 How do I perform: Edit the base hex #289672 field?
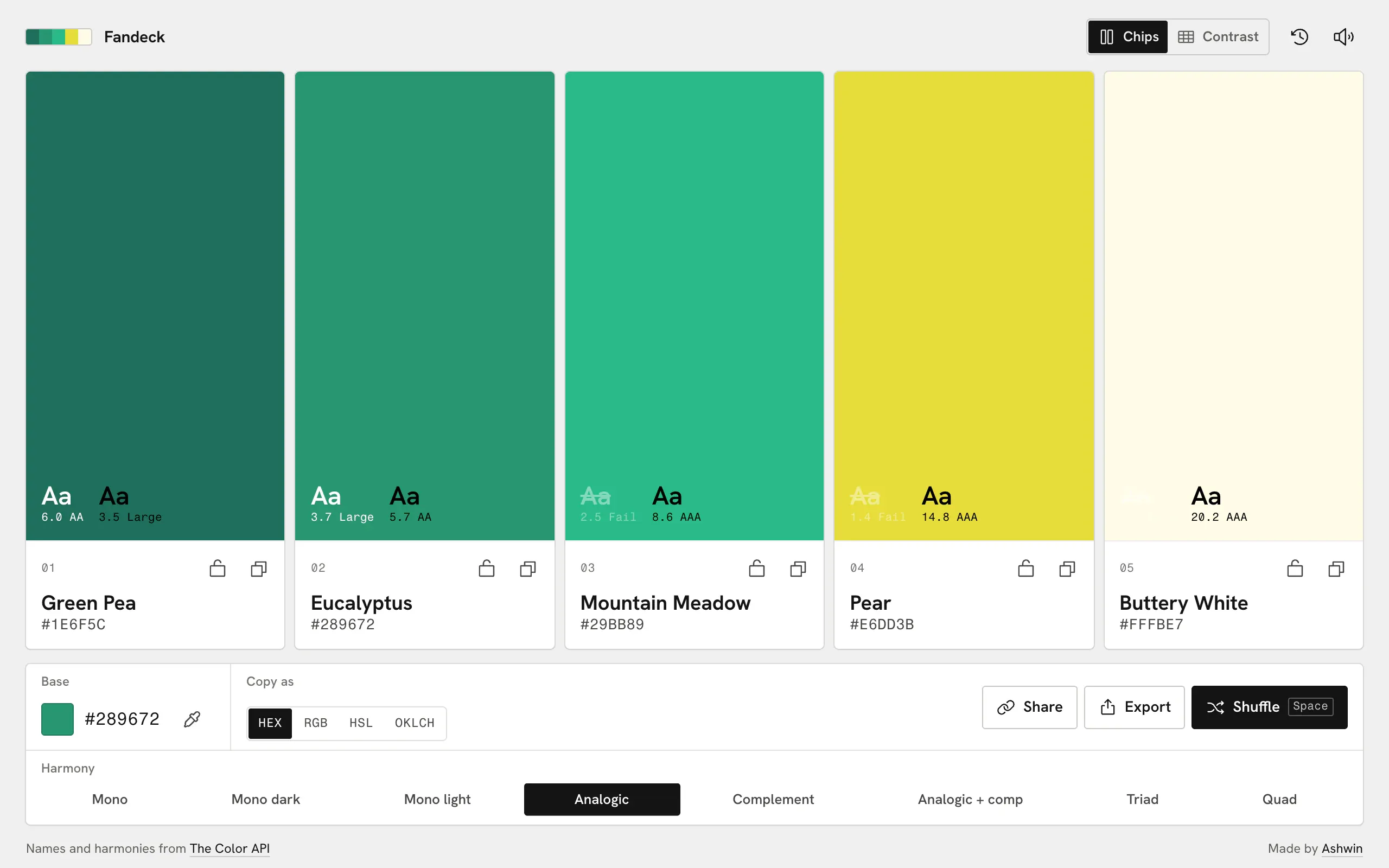click(122, 719)
